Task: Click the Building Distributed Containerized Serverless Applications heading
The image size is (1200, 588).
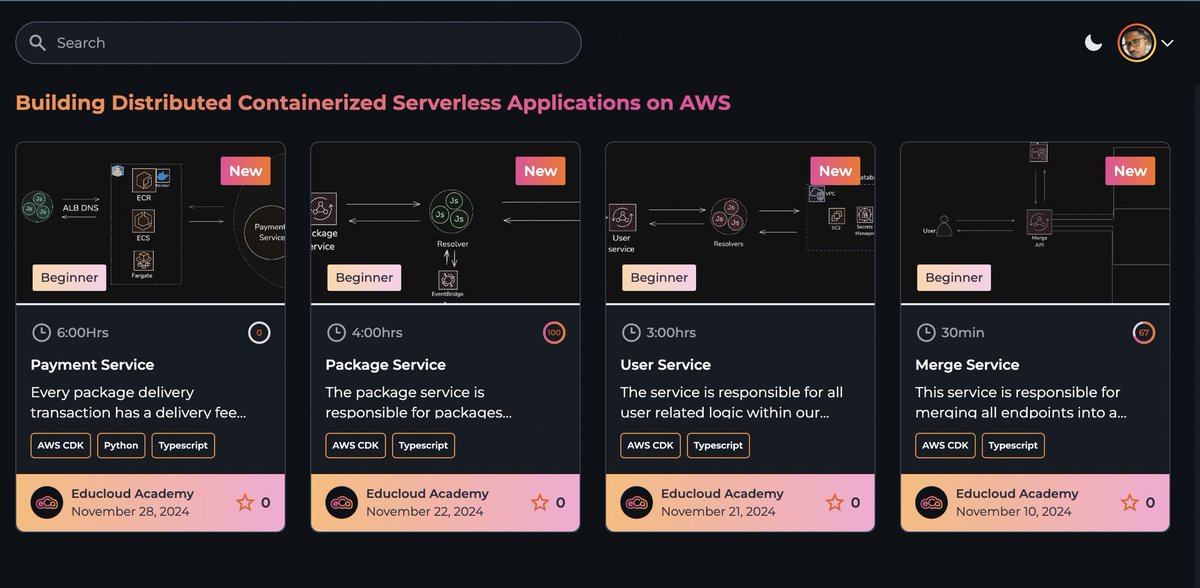Action: pos(373,102)
